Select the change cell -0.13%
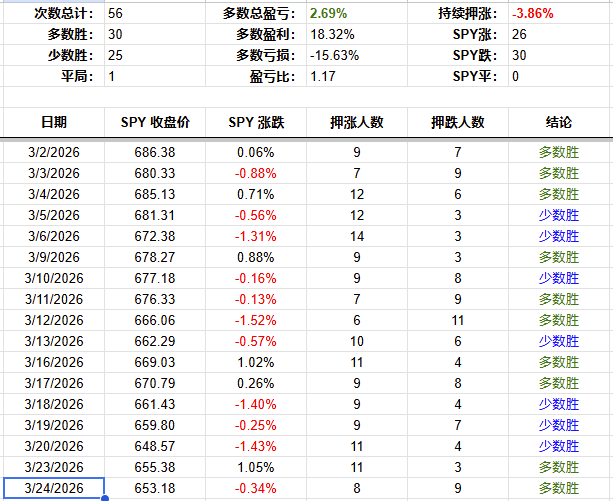This screenshot has height=501, width=613. coord(256,299)
